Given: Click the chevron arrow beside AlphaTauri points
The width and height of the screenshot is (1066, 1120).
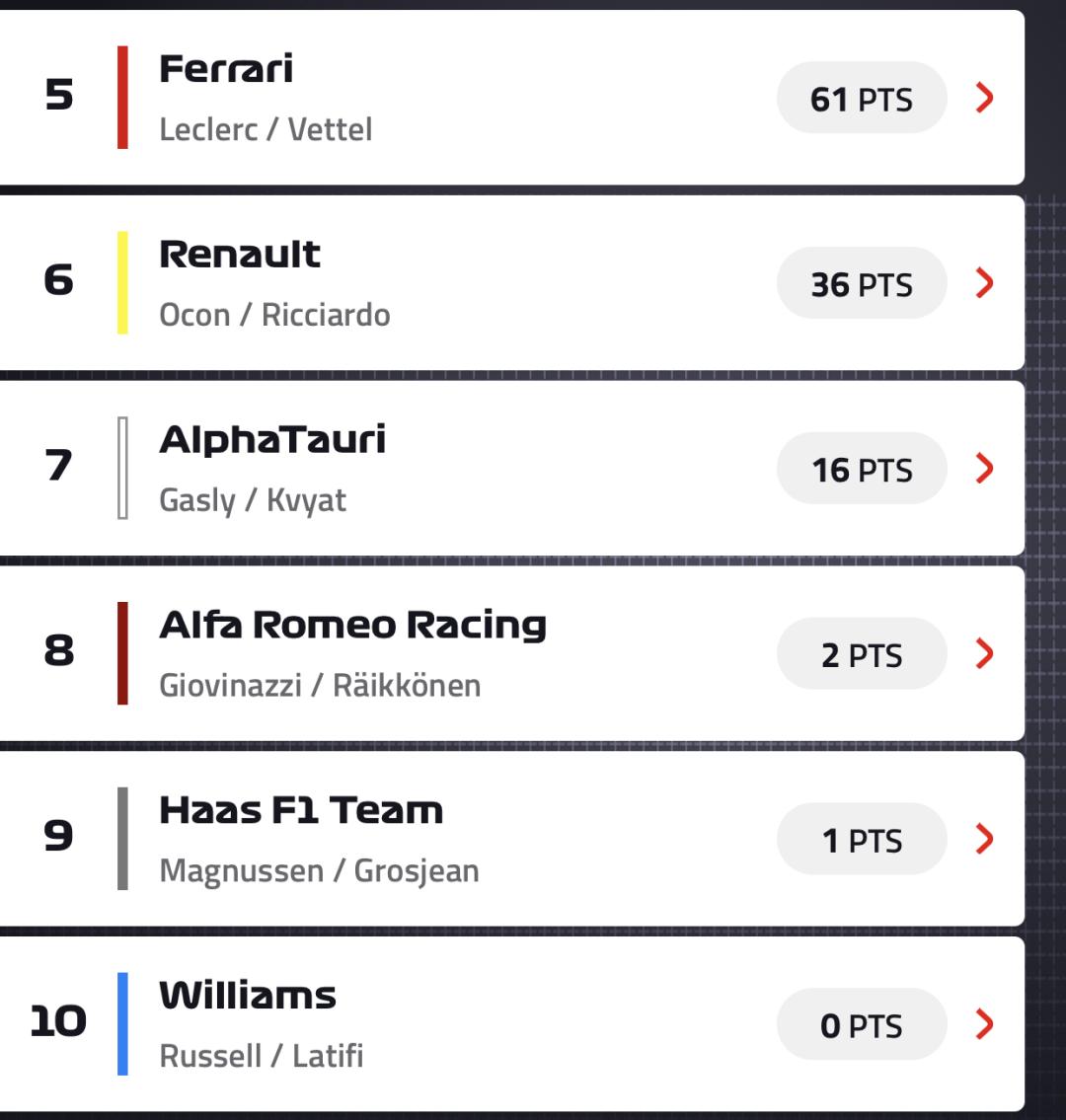Looking at the screenshot, I should (984, 469).
